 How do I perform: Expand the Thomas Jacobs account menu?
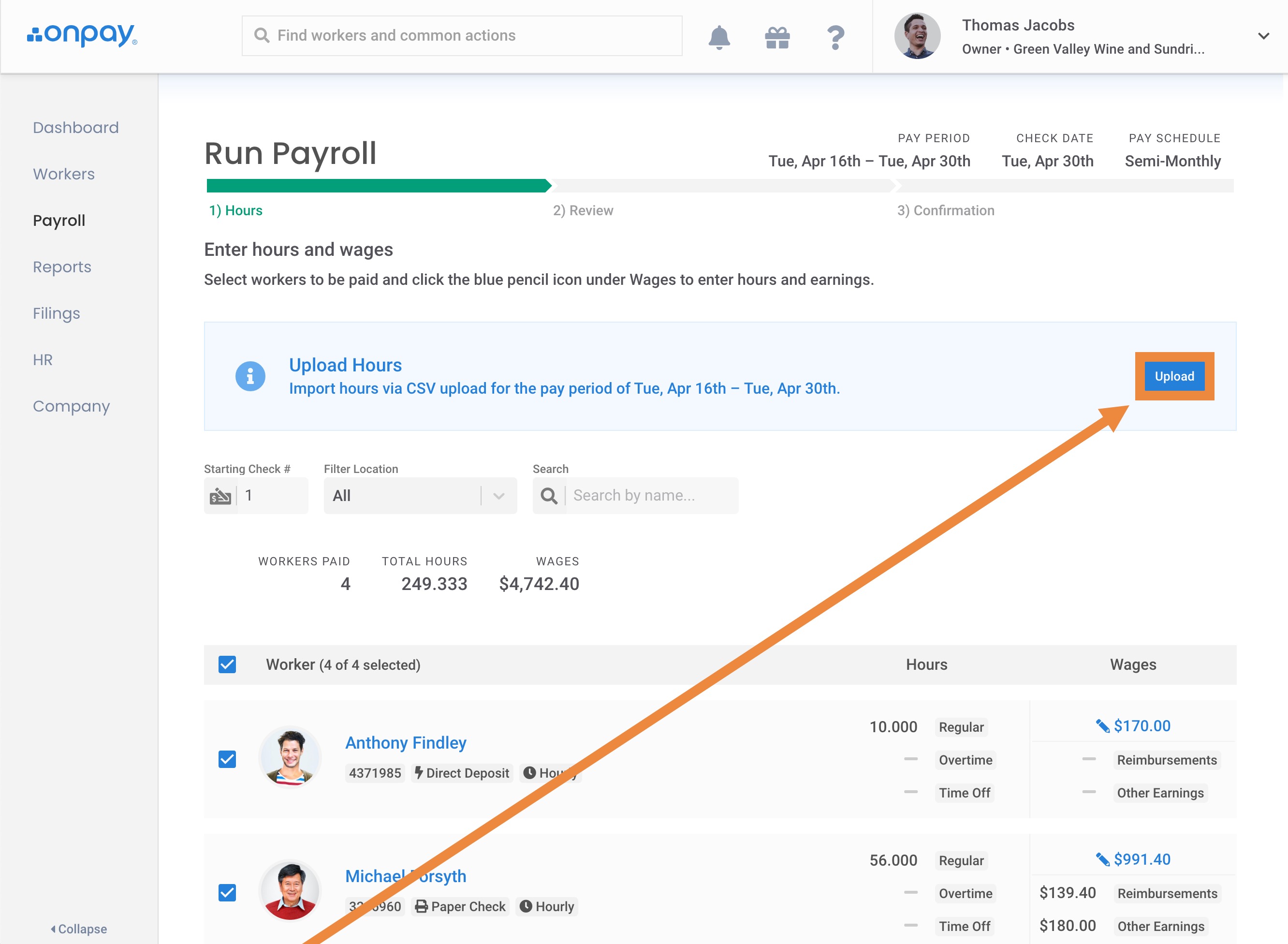pyautogui.click(x=1263, y=36)
